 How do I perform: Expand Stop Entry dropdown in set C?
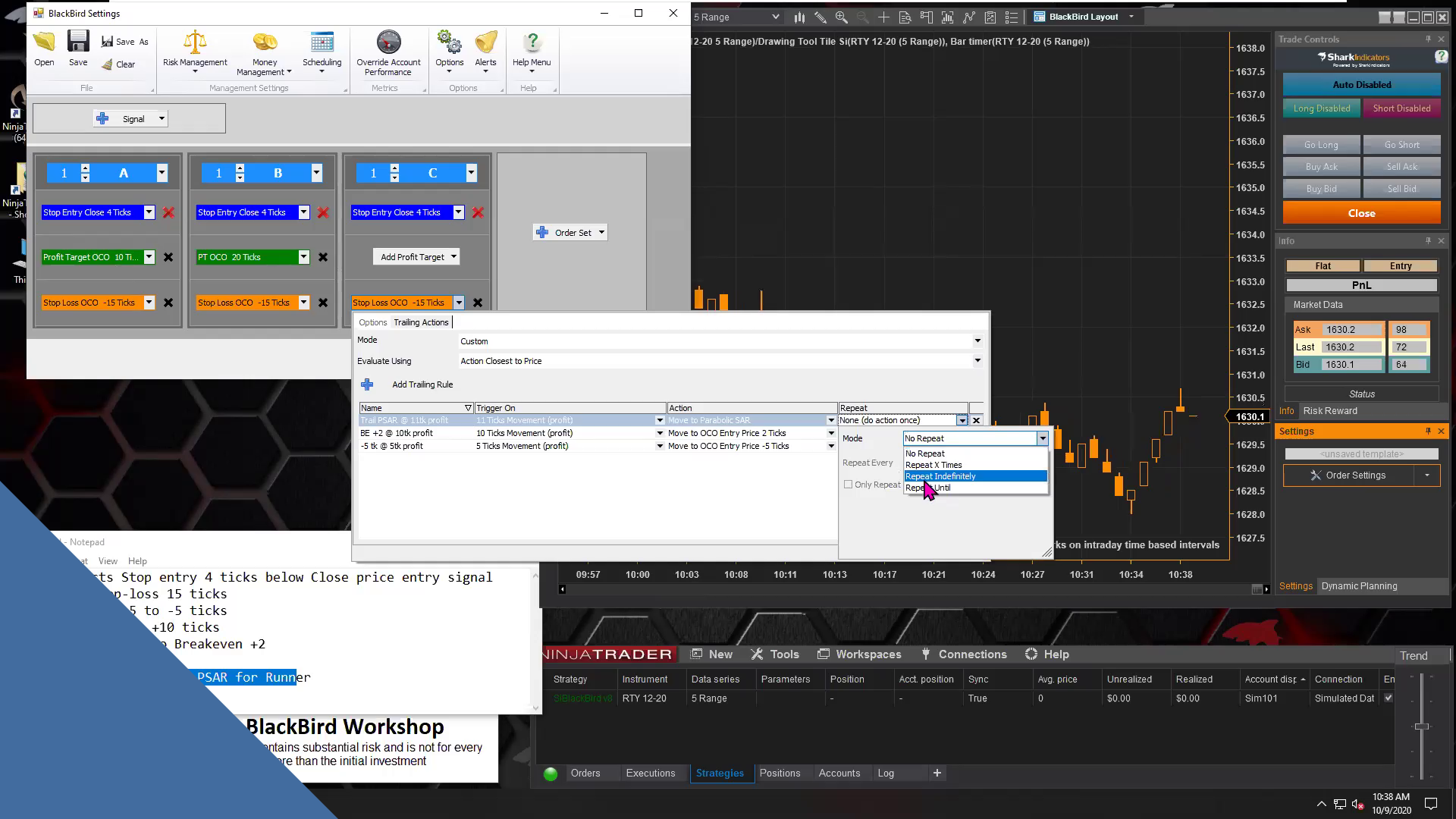pyautogui.click(x=458, y=212)
